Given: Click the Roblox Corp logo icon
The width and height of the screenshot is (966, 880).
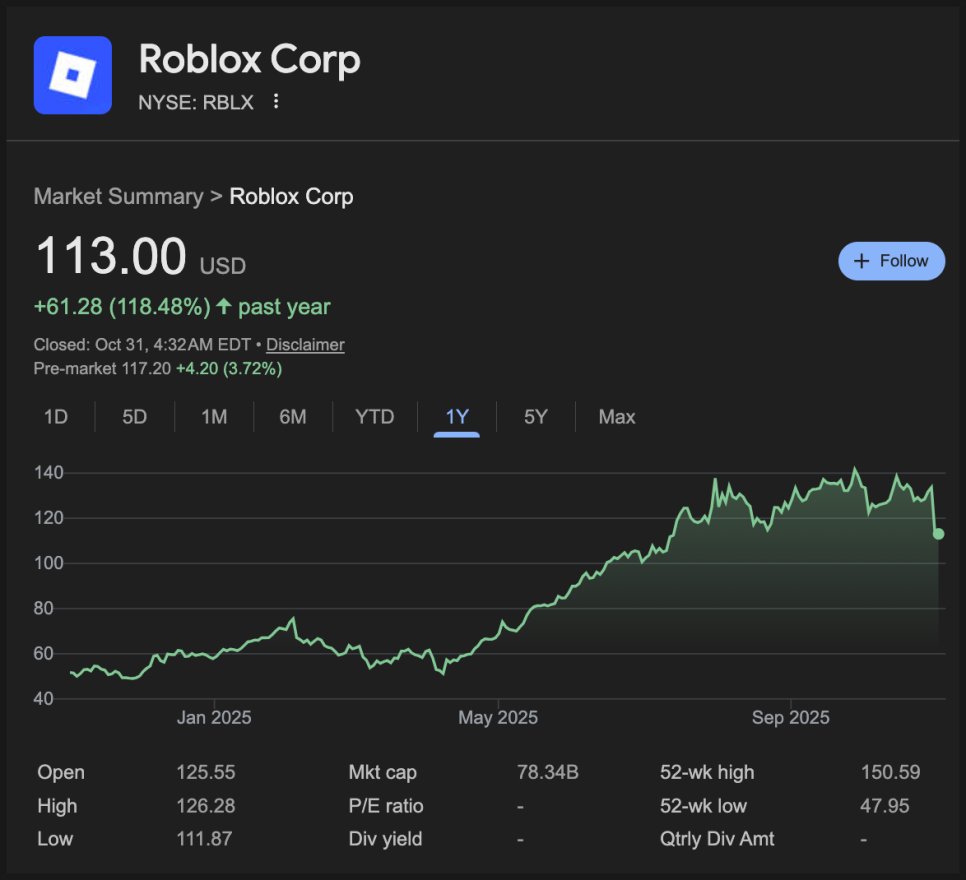Looking at the screenshot, I should coord(73,75).
